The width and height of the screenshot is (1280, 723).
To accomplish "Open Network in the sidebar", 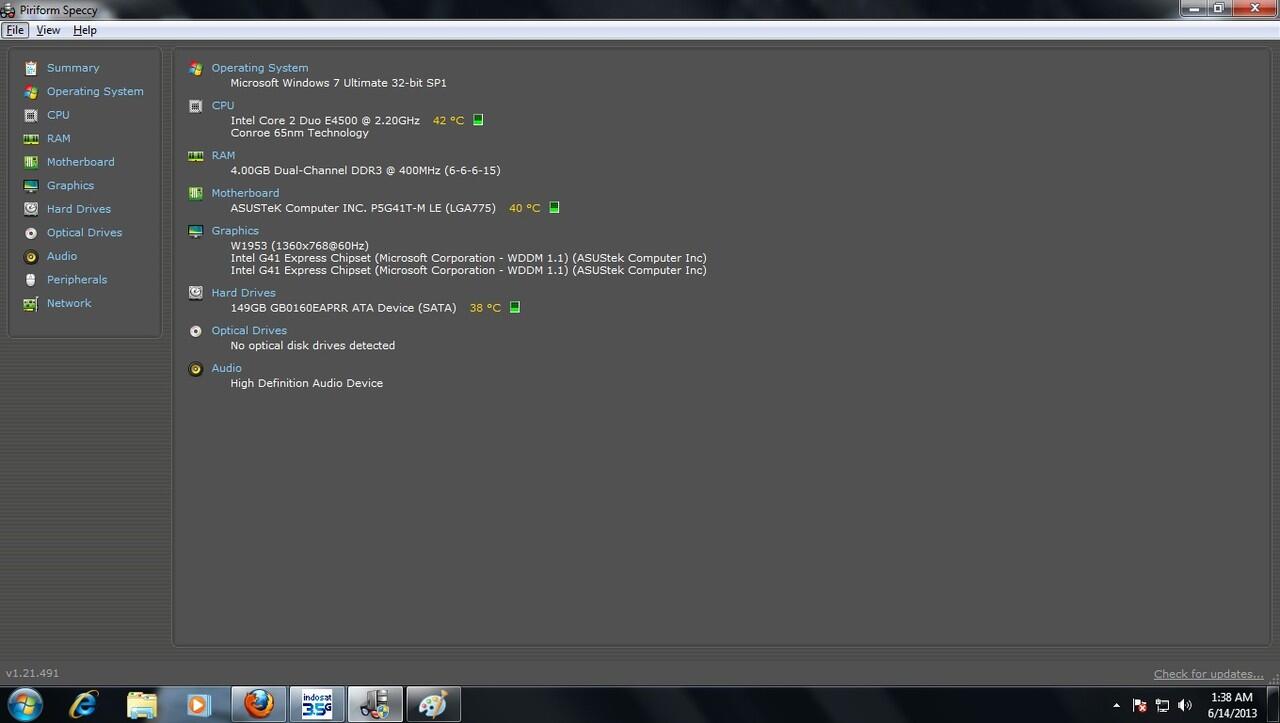I will 69,303.
